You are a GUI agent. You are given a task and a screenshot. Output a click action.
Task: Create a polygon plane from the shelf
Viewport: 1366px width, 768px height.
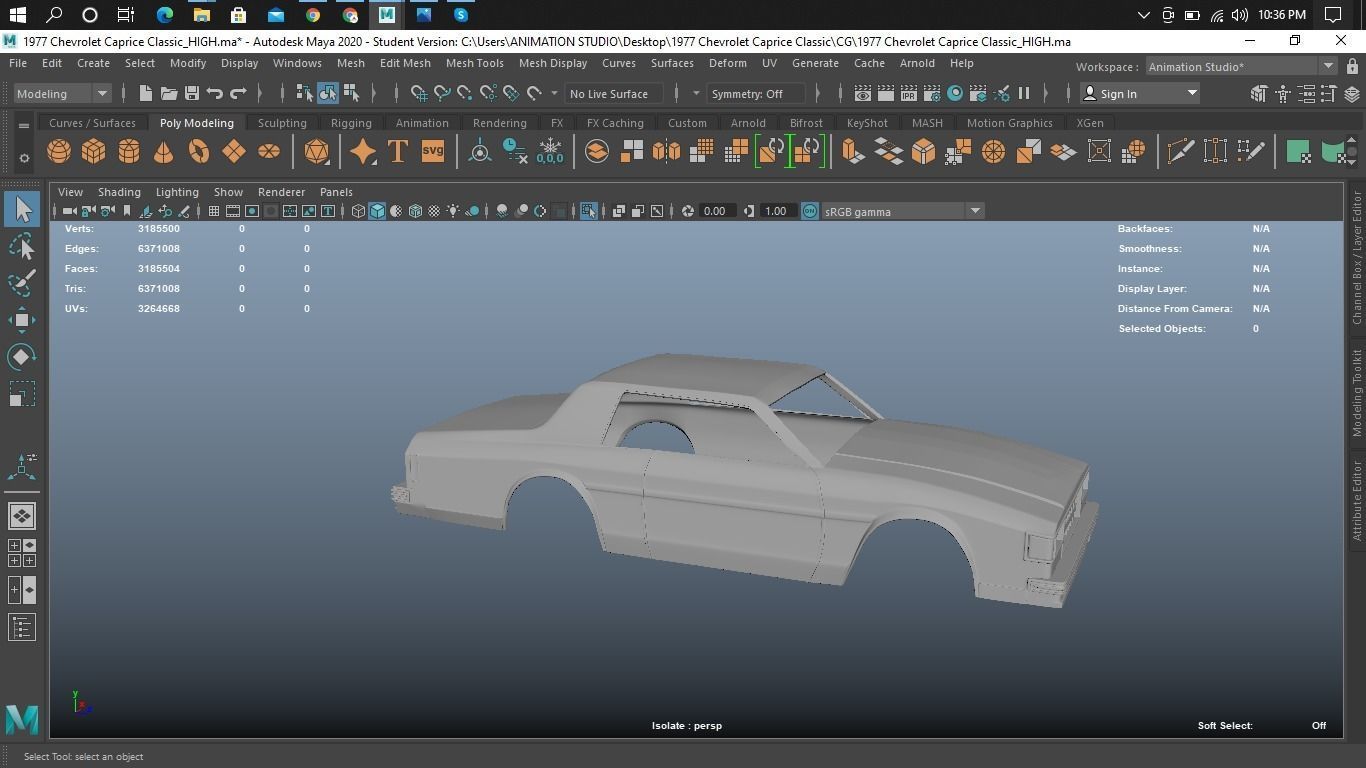click(x=234, y=151)
